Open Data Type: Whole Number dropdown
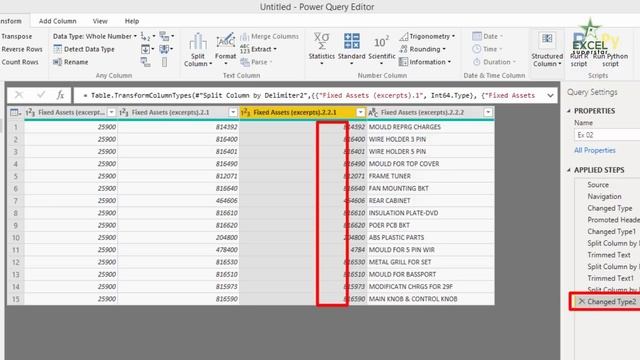 (x=95, y=36)
